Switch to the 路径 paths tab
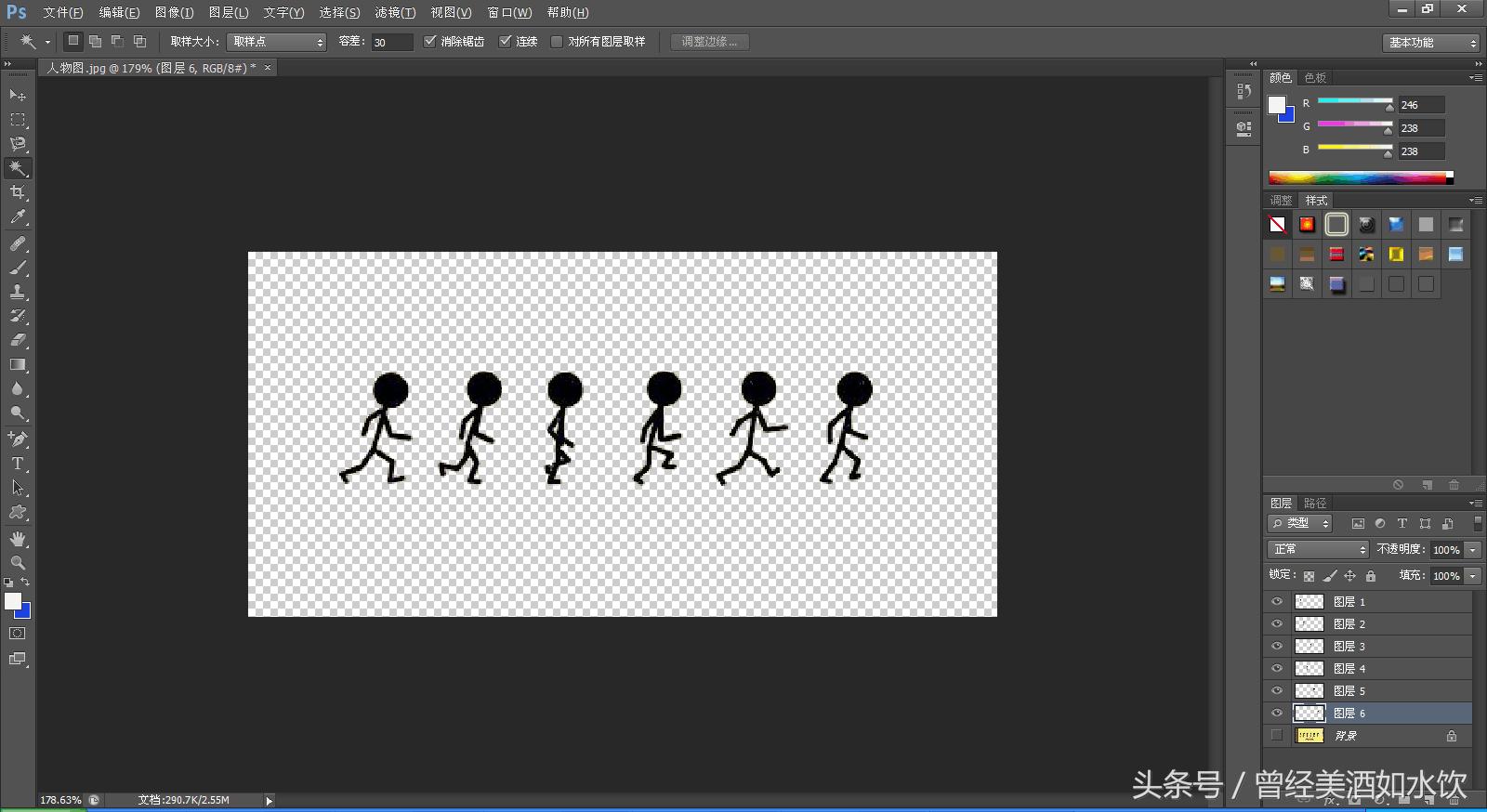This screenshot has height=812, width=1487. [x=1315, y=504]
